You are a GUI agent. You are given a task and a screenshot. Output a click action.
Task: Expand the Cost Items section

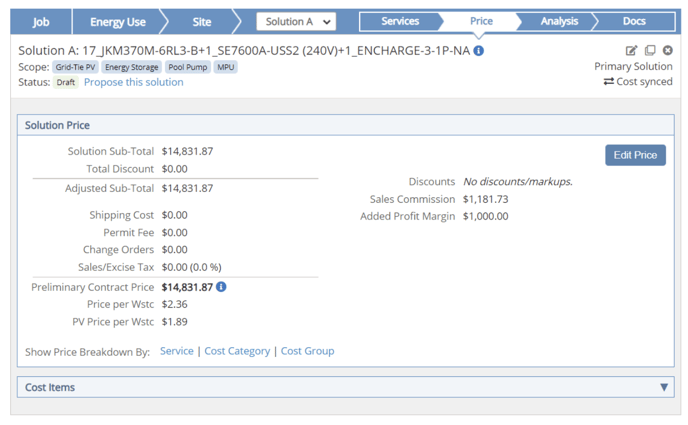pos(664,387)
